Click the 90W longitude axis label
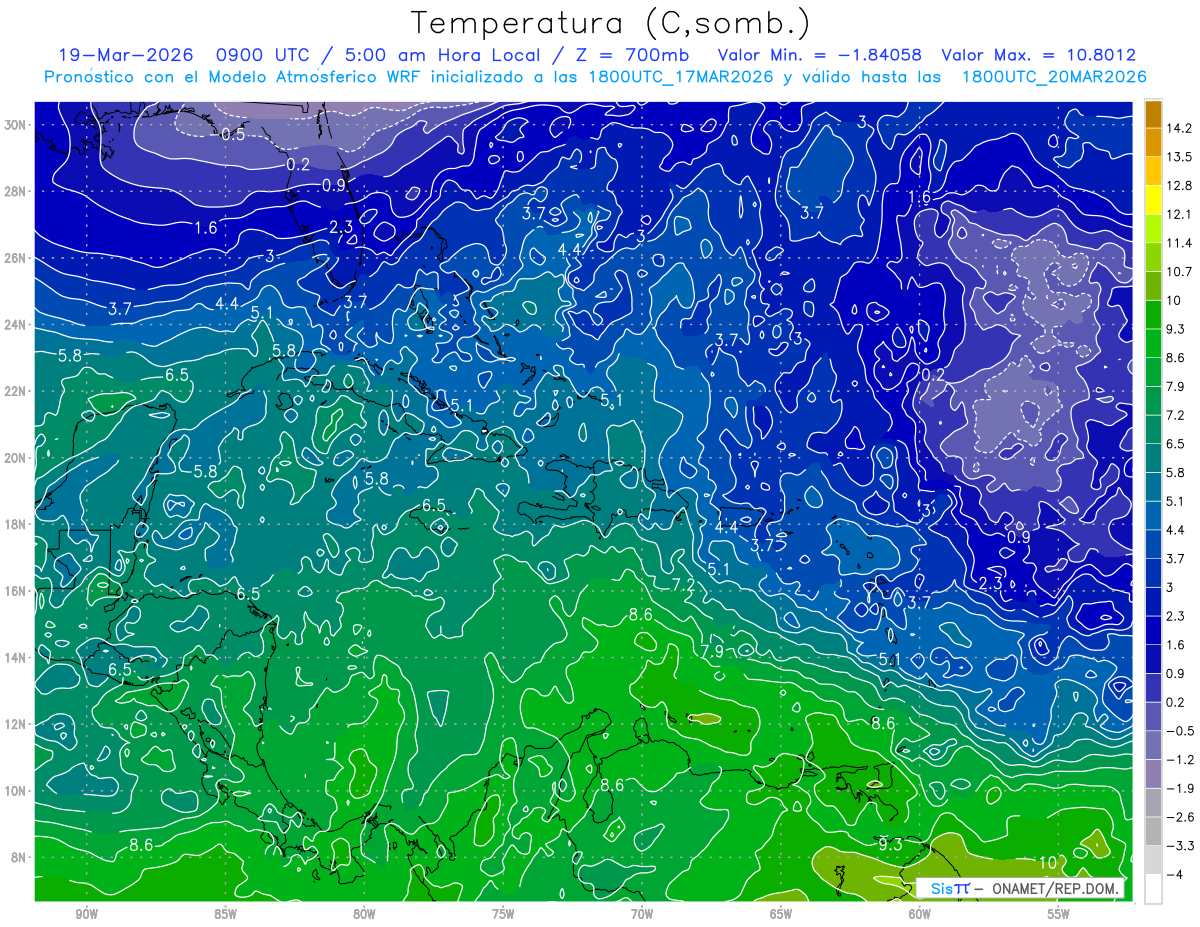 pos(87,913)
